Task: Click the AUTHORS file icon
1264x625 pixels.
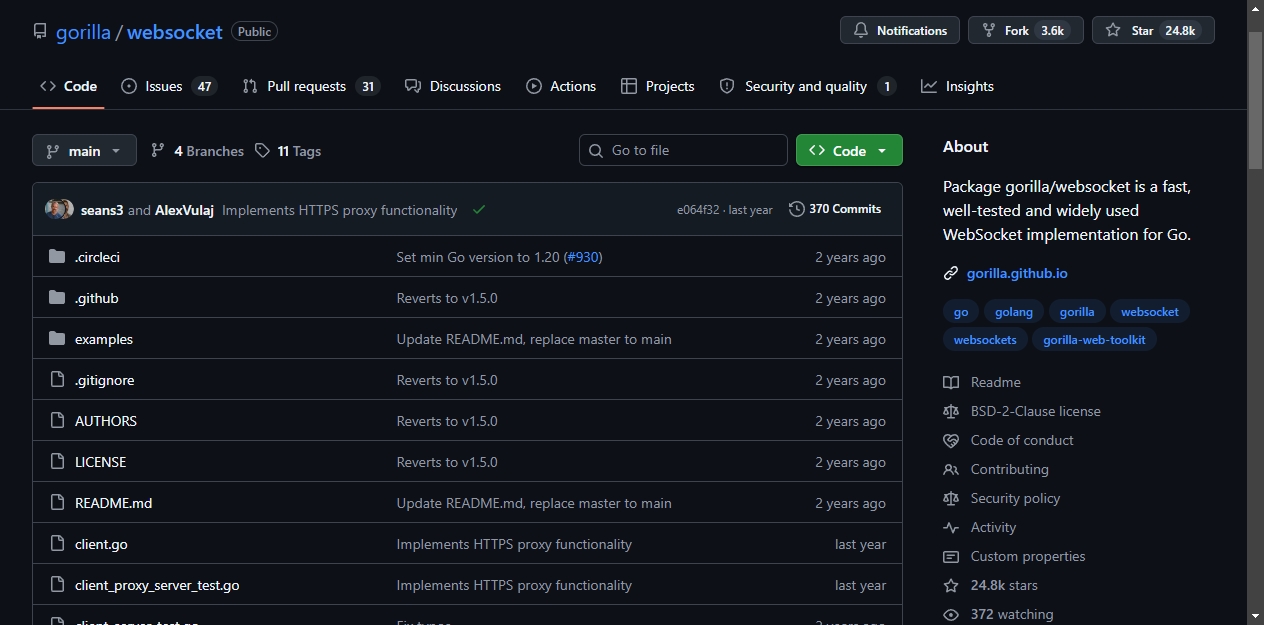Action: pos(57,421)
